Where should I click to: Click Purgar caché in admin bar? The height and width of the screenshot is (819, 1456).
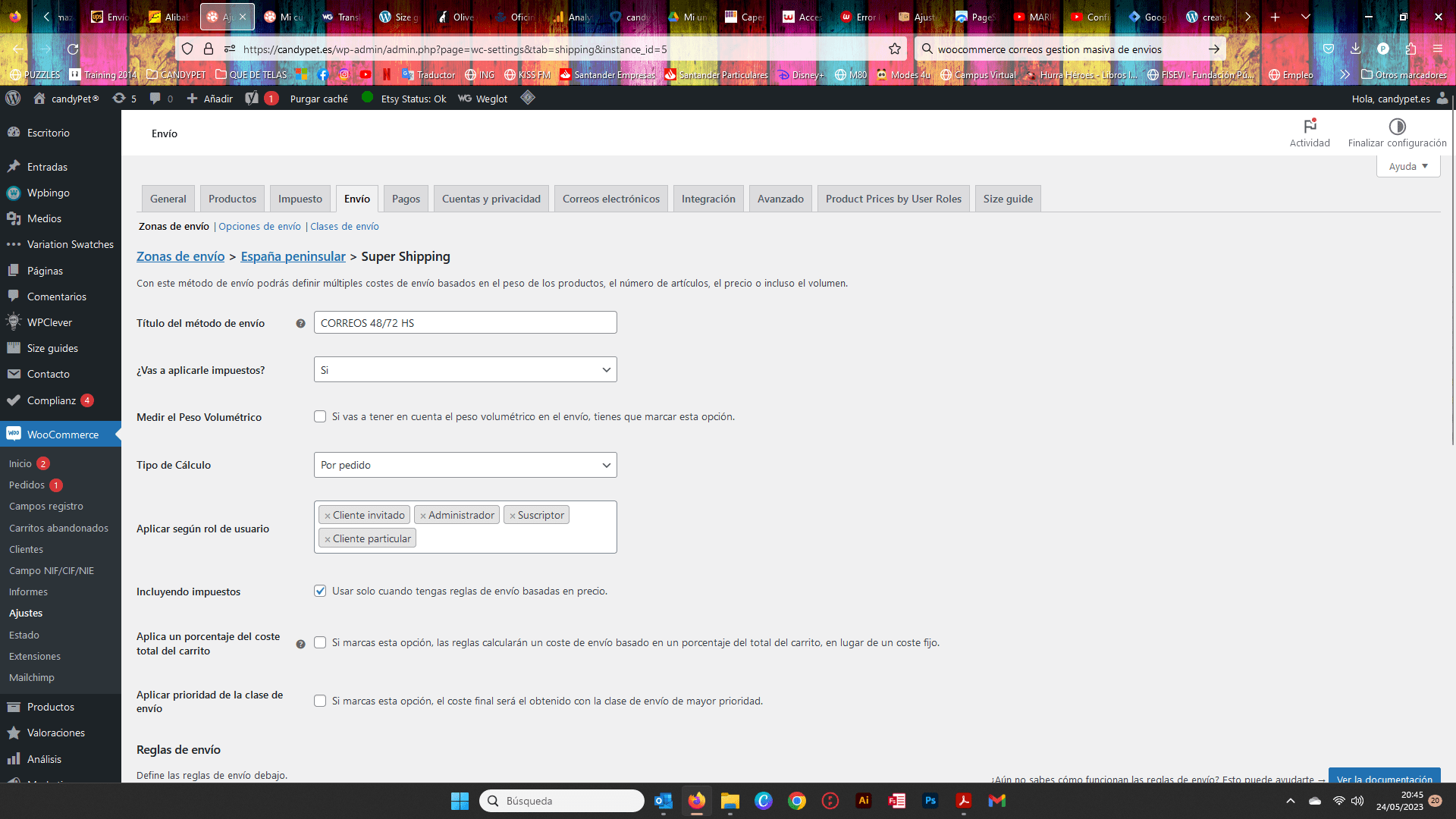click(x=318, y=99)
